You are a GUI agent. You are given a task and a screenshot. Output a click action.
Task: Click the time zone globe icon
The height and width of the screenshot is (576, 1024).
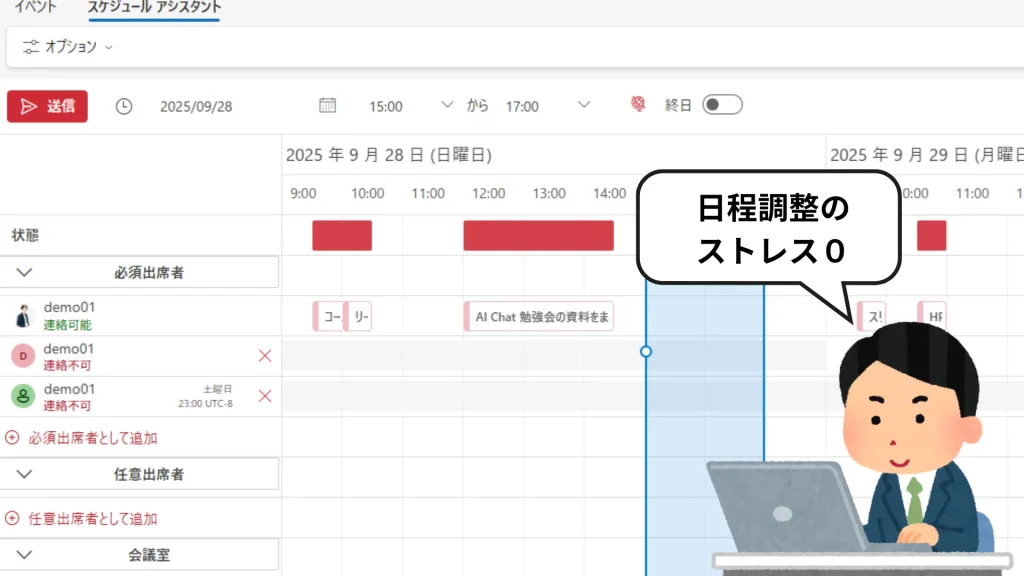pyautogui.click(x=638, y=105)
